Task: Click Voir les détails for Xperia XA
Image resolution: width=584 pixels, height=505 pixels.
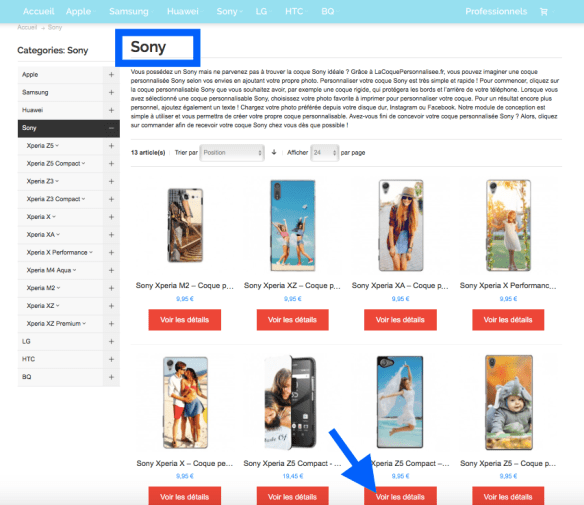Action: click(x=400, y=320)
